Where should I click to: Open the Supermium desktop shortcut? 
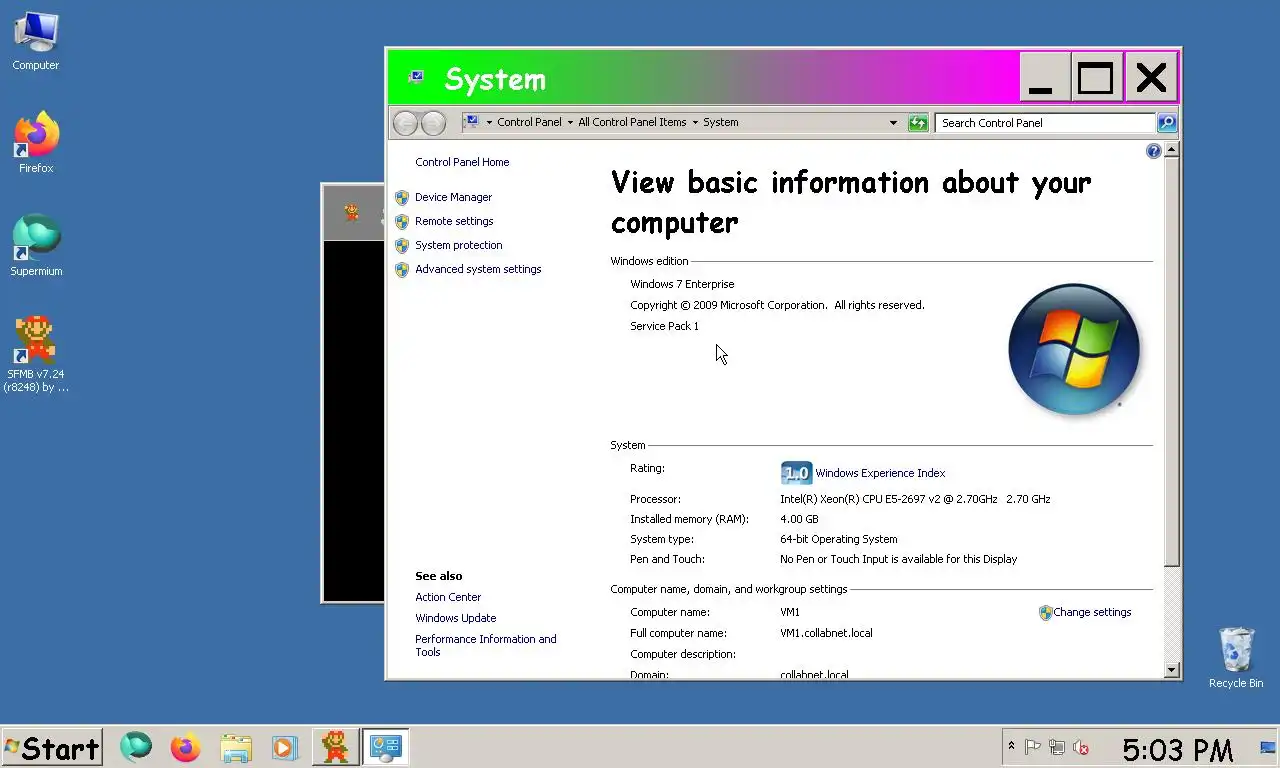point(36,246)
